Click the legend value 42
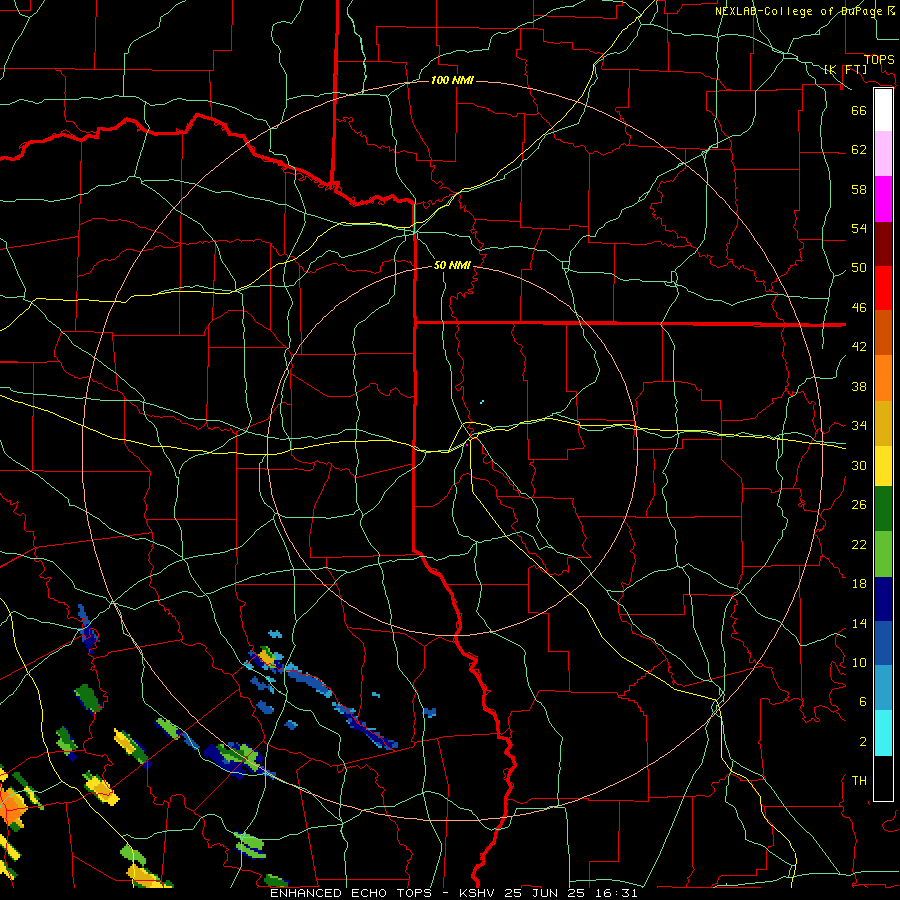 point(859,347)
